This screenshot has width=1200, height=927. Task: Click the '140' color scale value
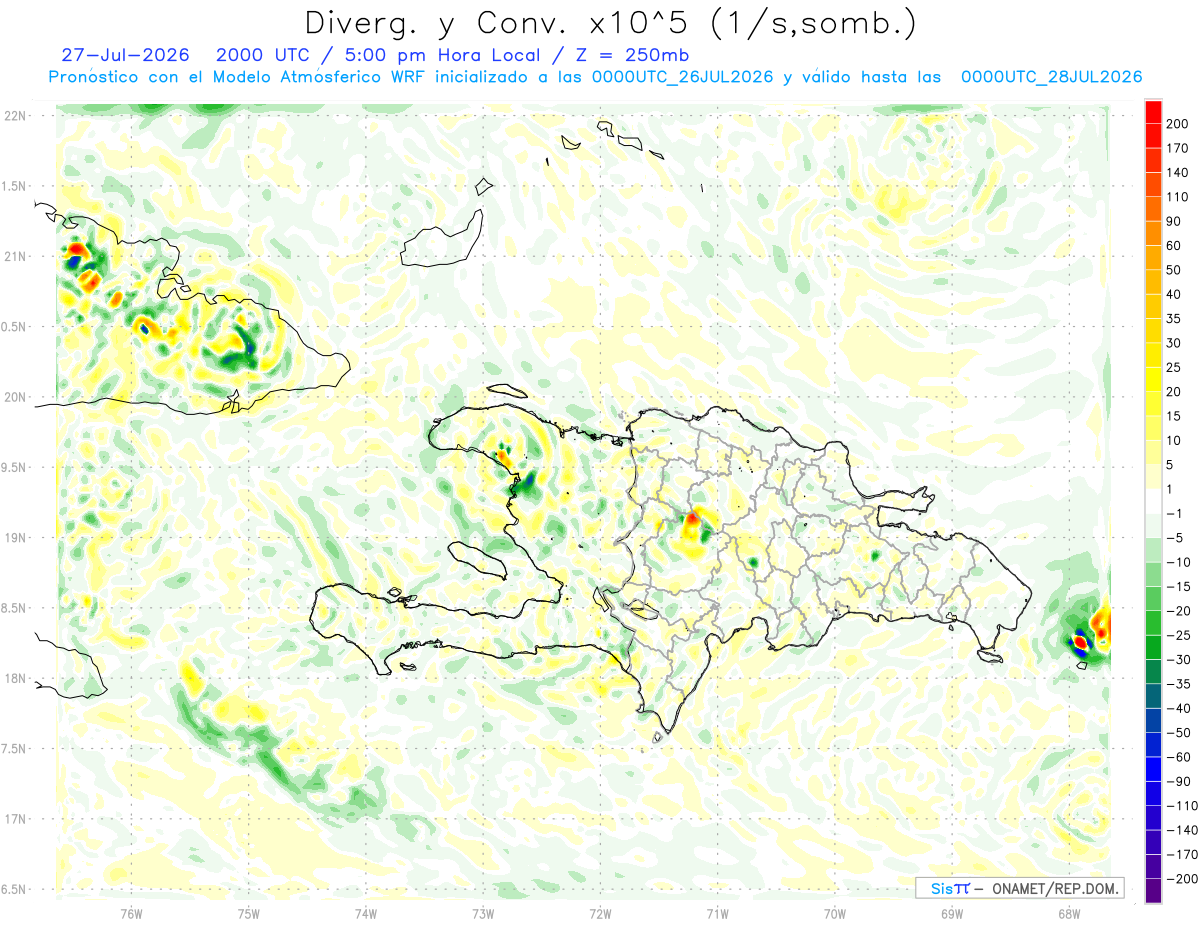[x=1177, y=172]
